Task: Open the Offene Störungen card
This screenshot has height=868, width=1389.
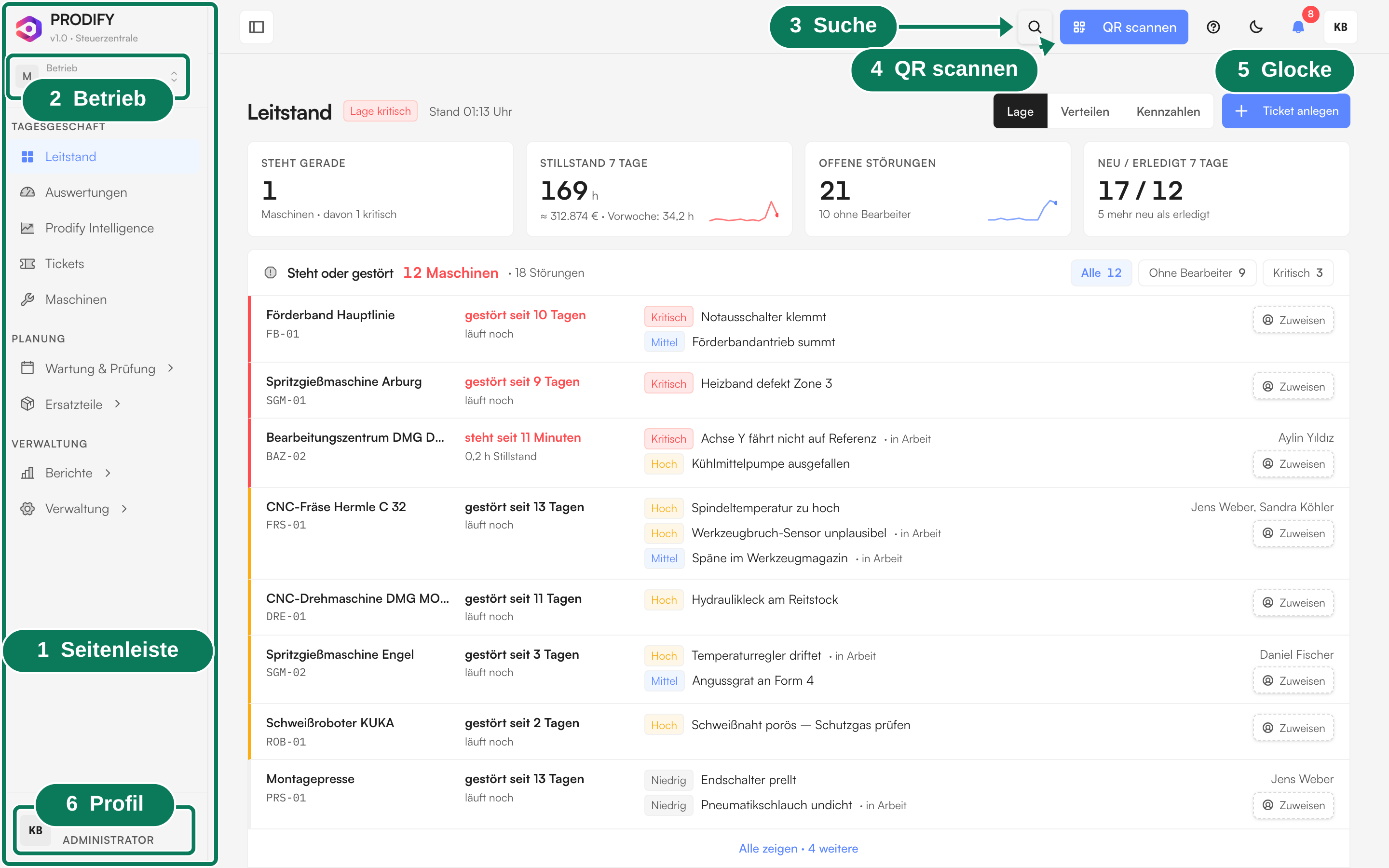Action: pos(937,189)
